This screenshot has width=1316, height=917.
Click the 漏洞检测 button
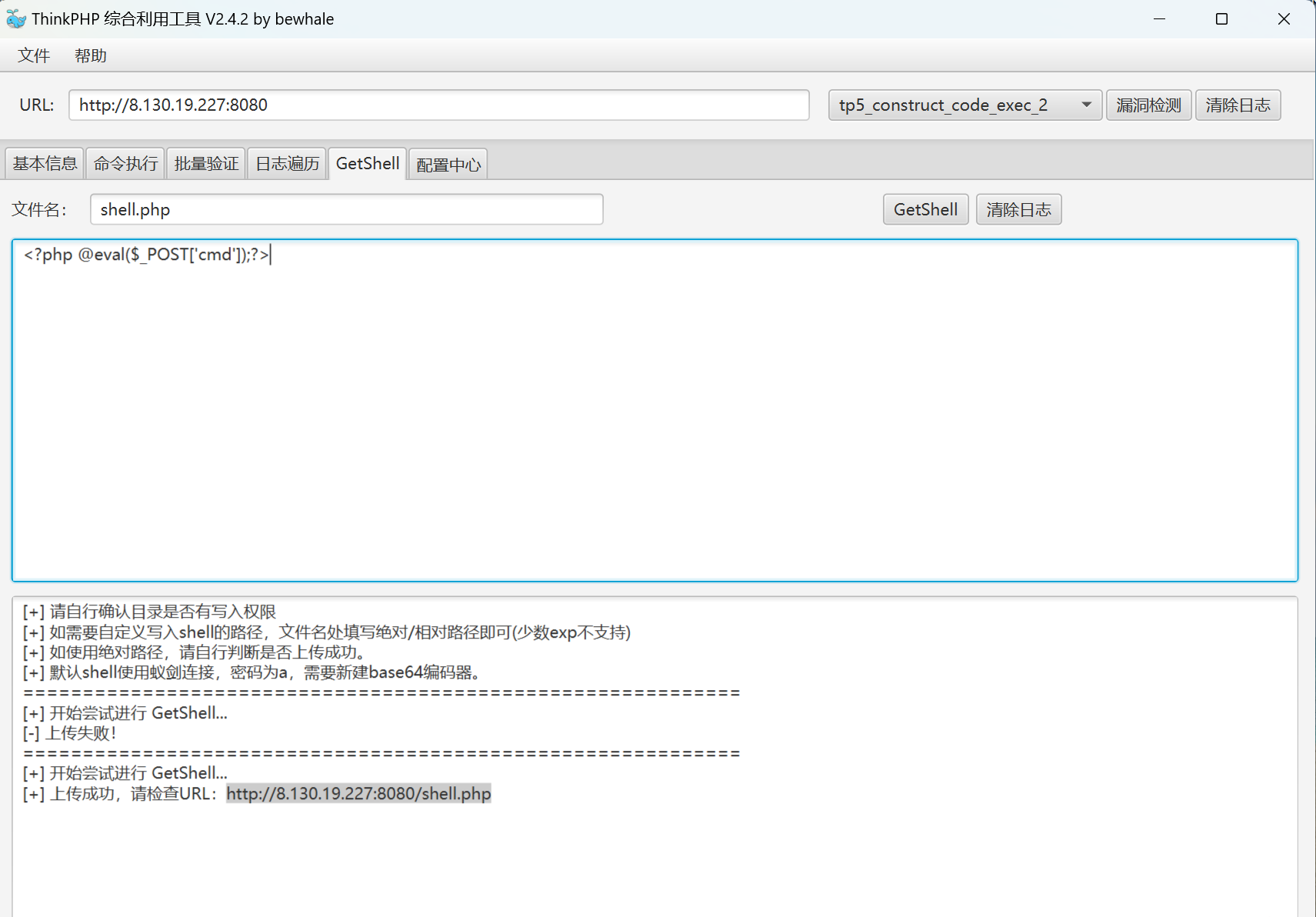[x=1148, y=105]
